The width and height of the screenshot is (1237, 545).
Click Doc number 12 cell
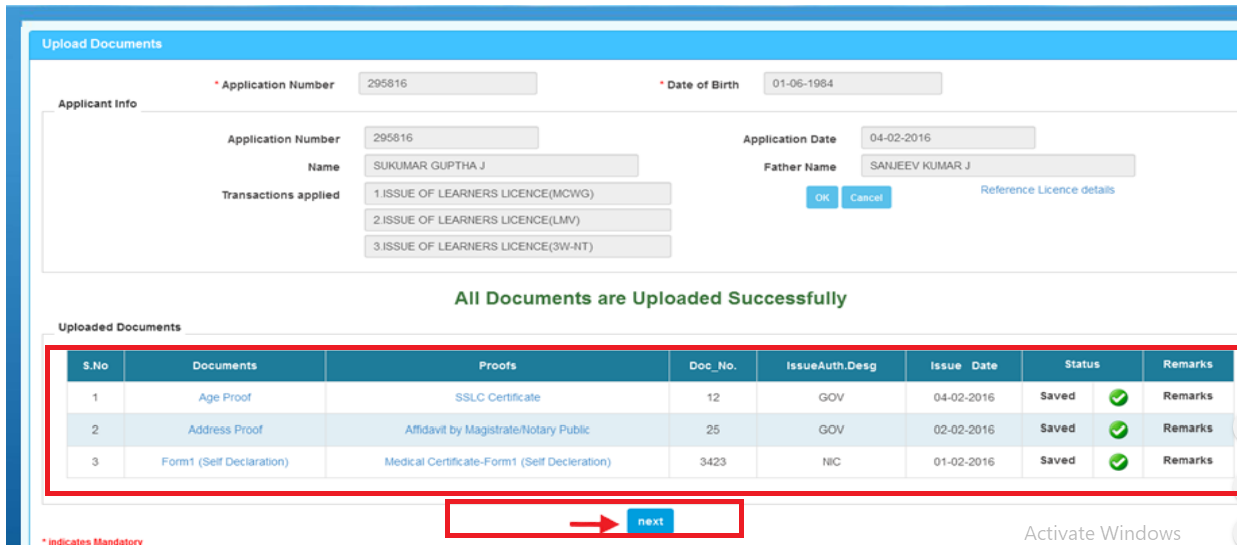click(713, 397)
